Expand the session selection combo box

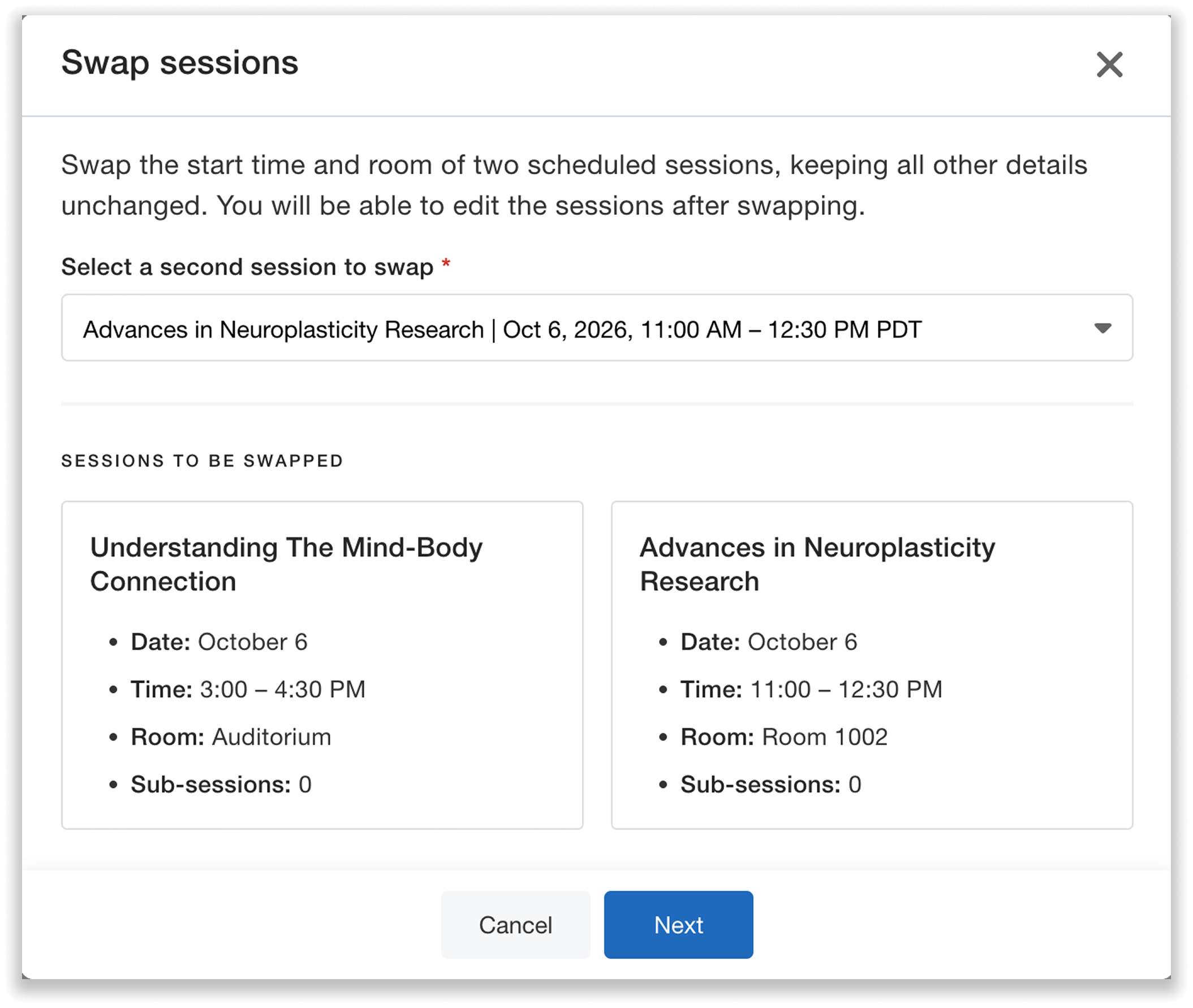[x=596, y=329]
